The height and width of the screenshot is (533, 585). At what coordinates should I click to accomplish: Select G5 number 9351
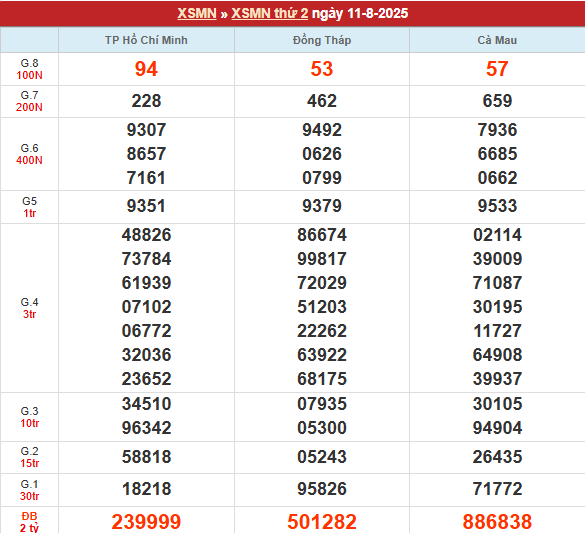[x=146, y=206]
